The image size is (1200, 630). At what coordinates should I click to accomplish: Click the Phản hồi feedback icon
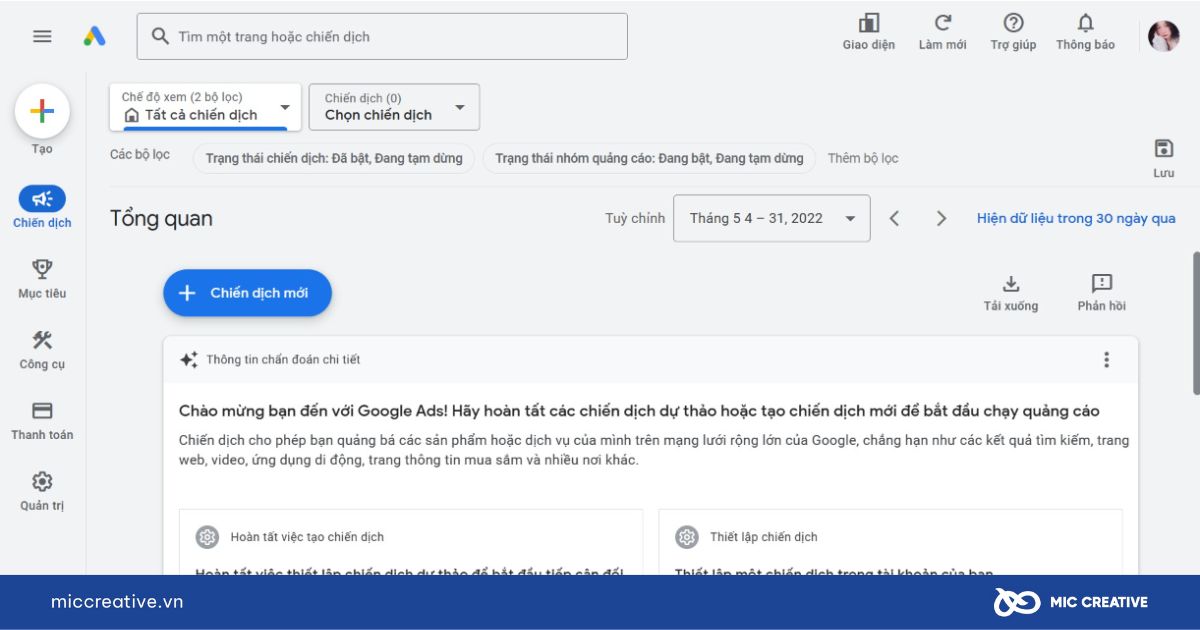click(1102, 283)
